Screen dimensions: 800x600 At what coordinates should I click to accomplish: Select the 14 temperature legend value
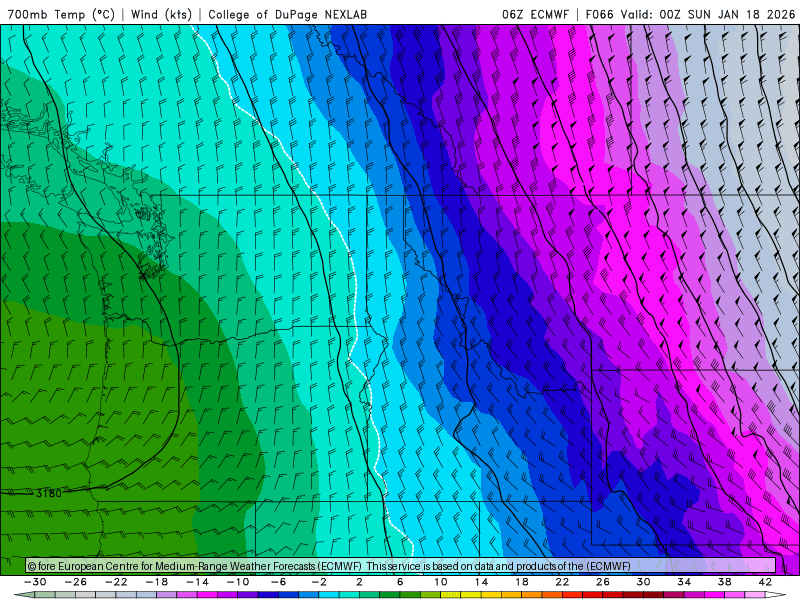coord(481,582)
